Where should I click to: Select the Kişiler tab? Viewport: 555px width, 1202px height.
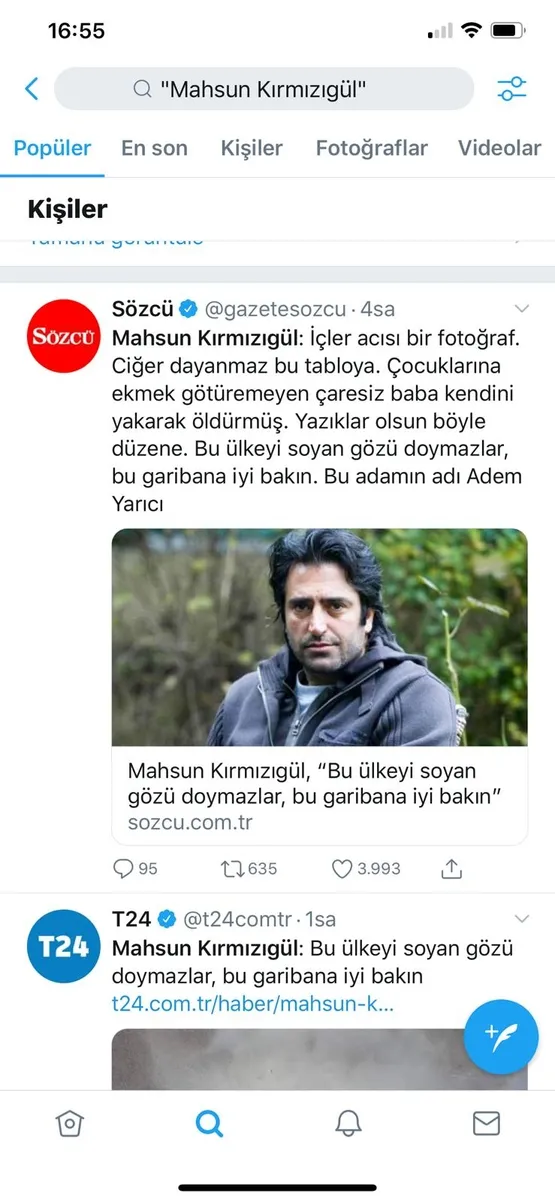252,148
